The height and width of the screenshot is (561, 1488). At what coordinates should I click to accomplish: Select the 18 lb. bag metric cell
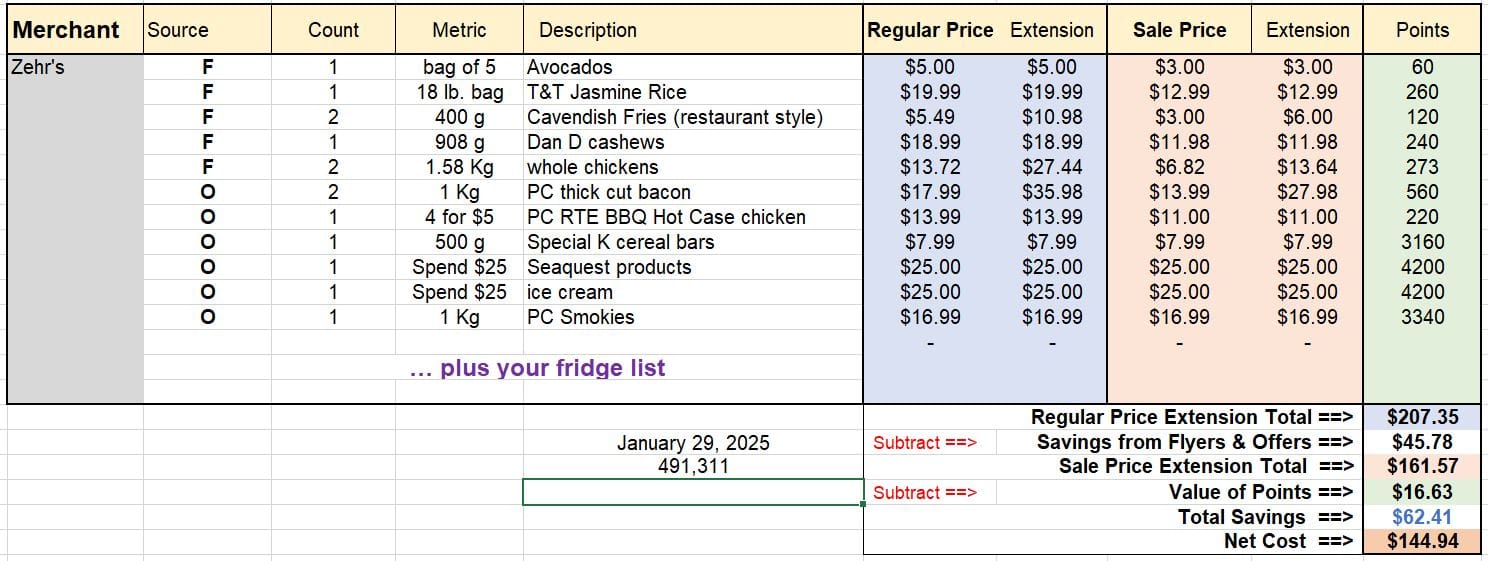pos(460,92)
